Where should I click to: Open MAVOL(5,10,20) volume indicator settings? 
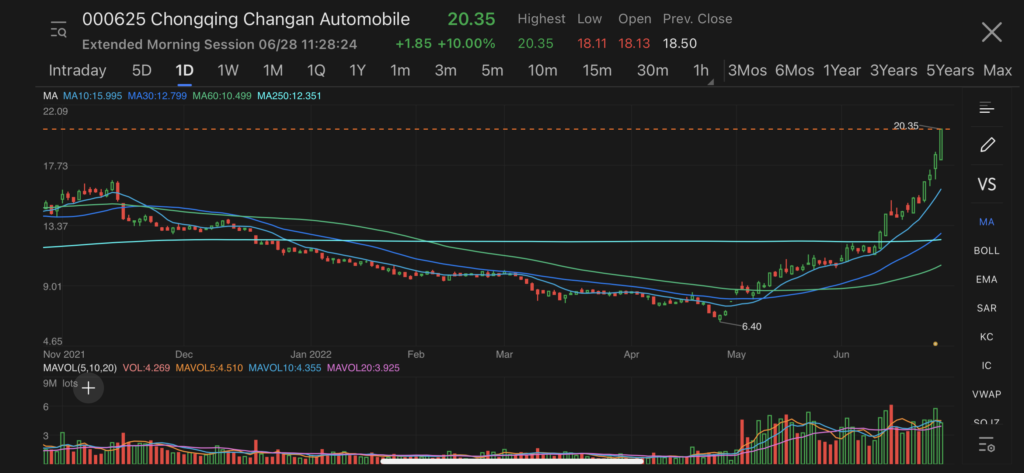click(80, 368)
